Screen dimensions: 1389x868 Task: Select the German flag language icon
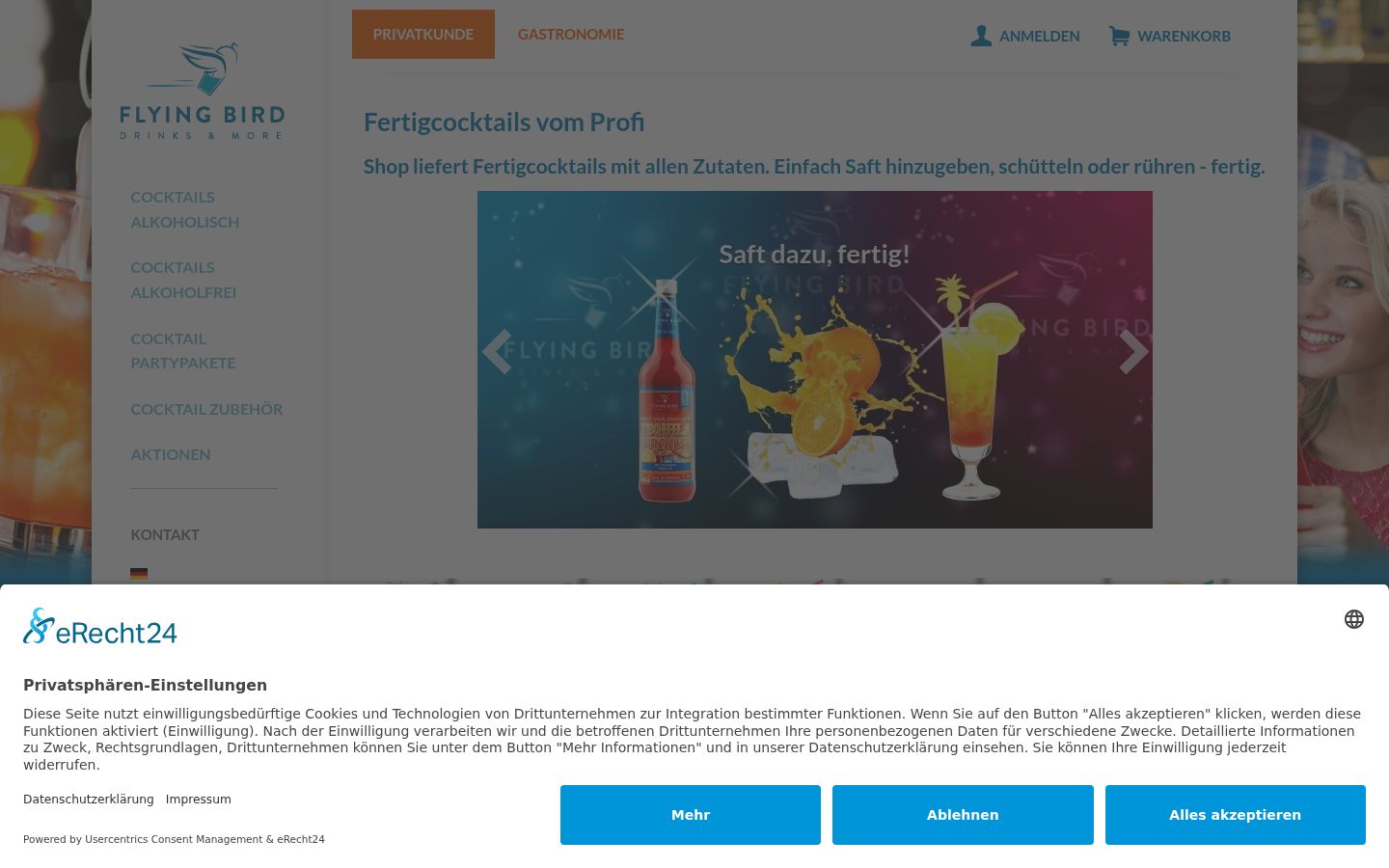pos(139,574)
